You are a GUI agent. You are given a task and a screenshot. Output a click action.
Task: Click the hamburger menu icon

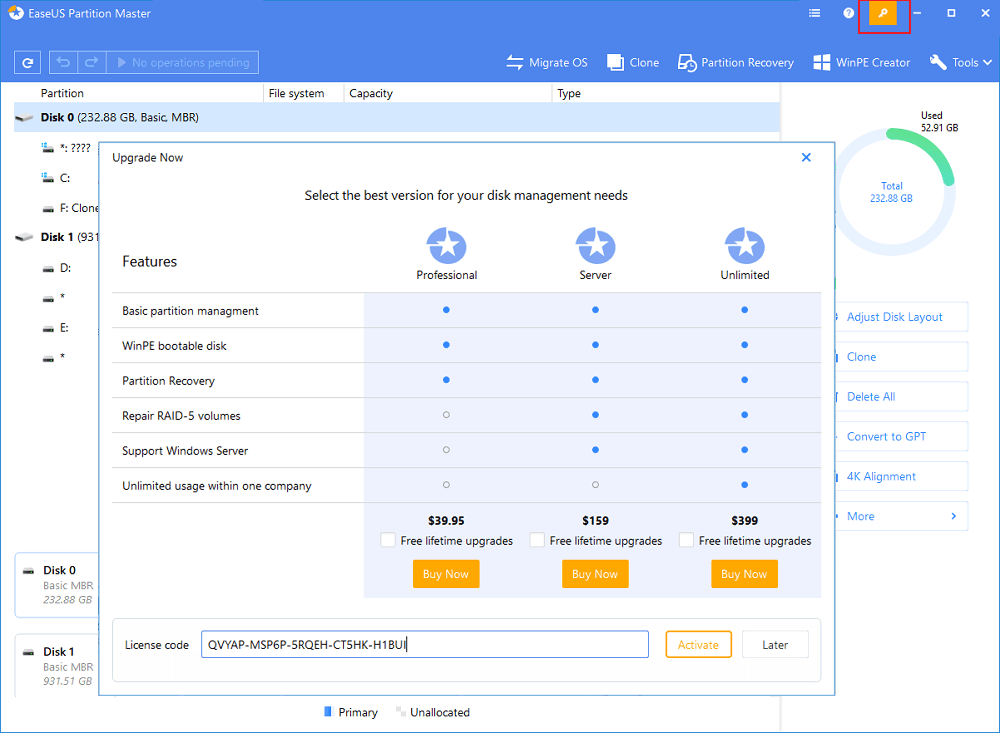click(814, 13)
